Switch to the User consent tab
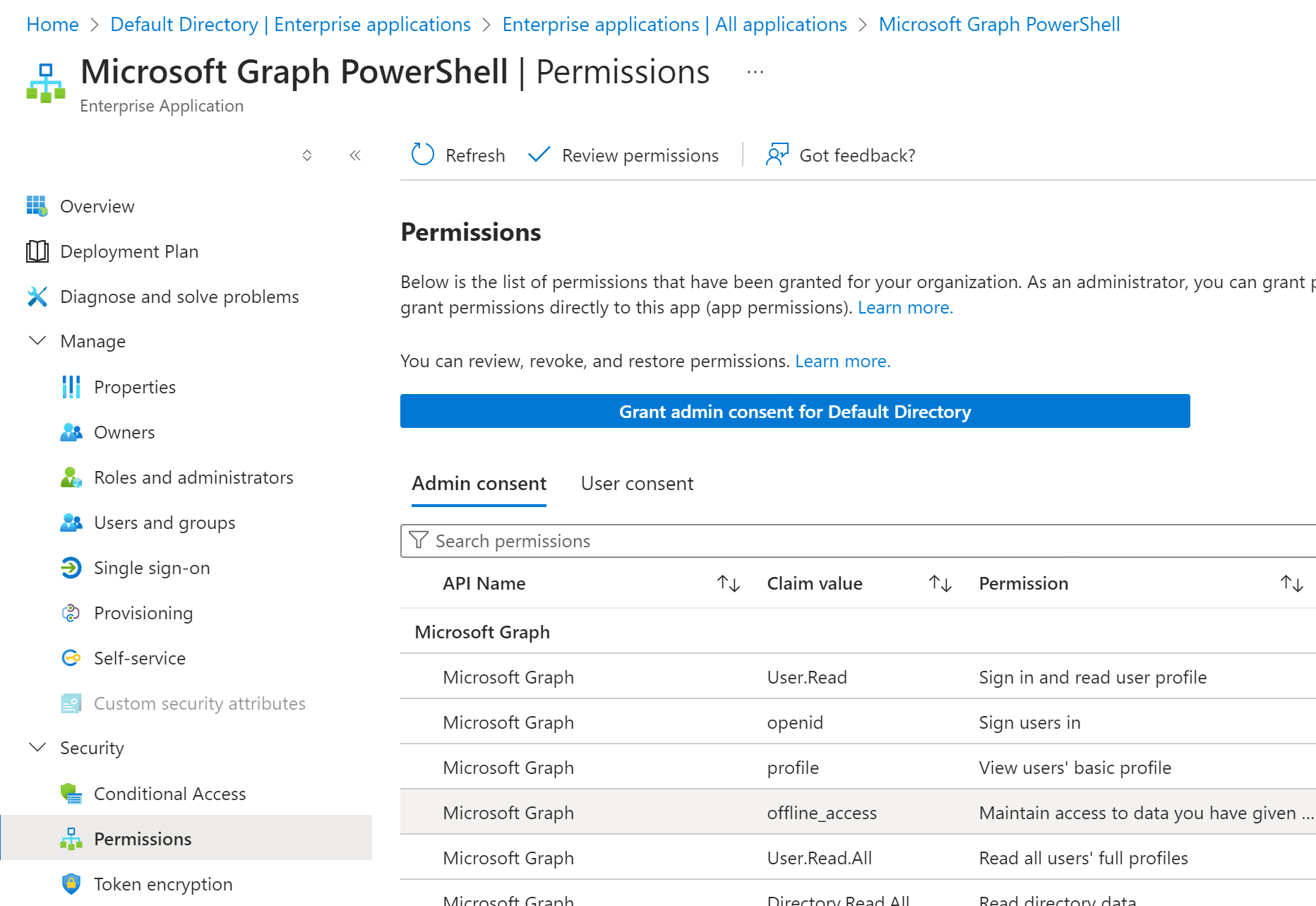The width and height of the screenshot is (1316, 906). (x=637, y=484)
